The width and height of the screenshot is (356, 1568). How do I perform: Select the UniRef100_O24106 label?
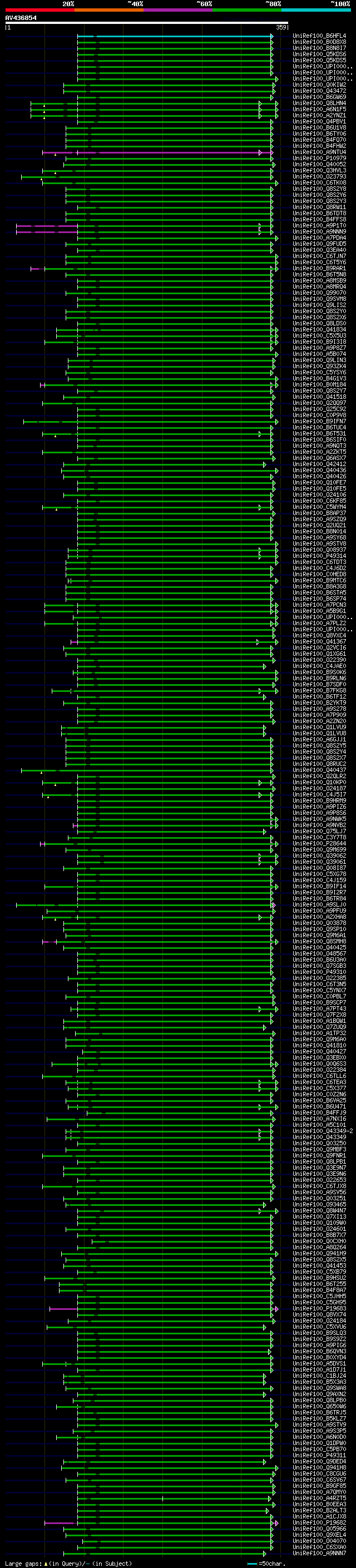click(319, 495)
